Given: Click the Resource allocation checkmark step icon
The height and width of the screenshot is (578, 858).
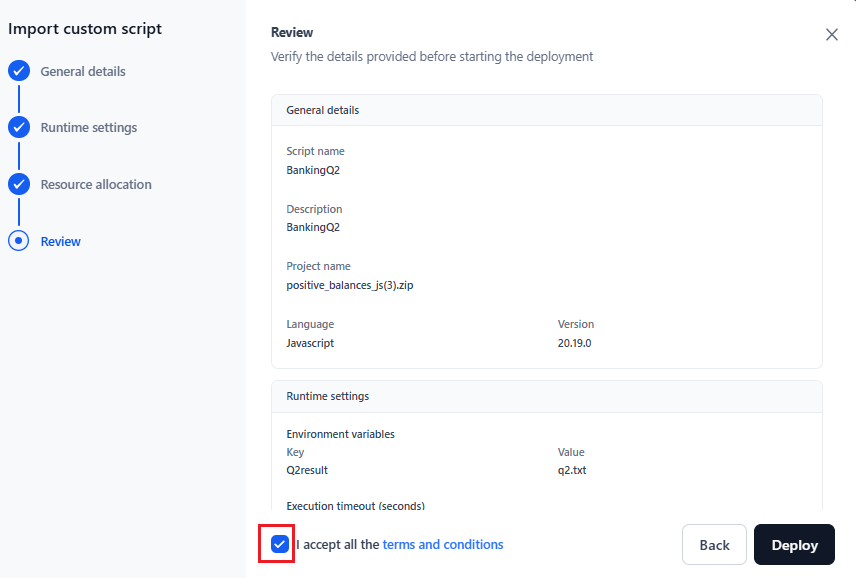Looking at the screenshot, I should pos(18,184).
